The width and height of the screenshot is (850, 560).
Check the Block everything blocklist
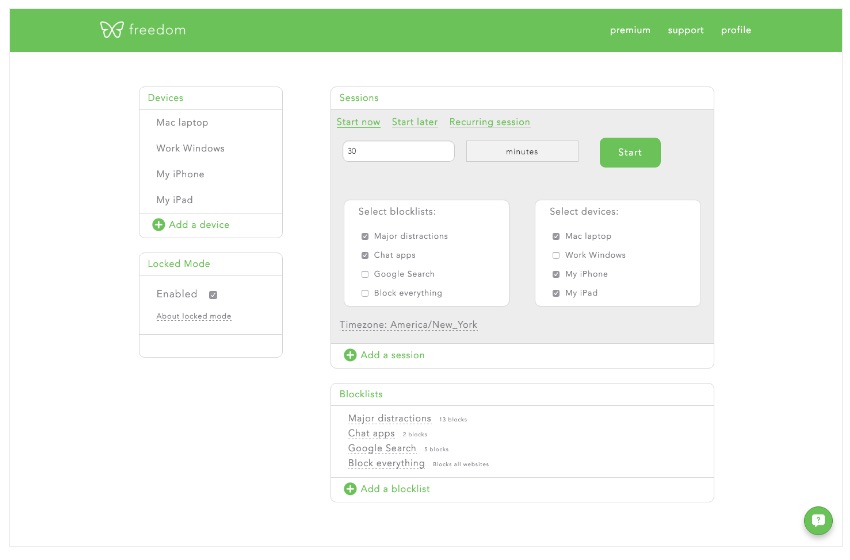365,293
